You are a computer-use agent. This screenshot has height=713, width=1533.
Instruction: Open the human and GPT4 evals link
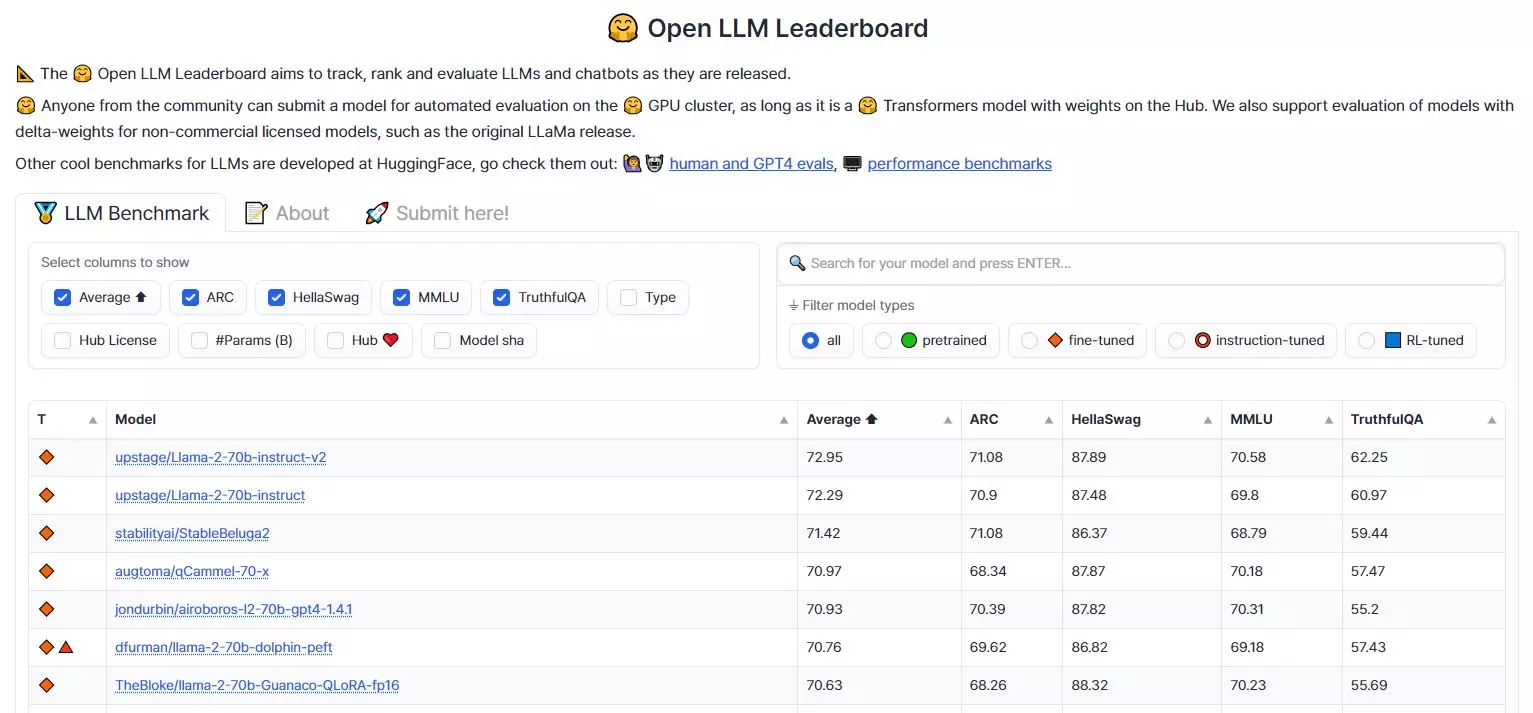click(x=751, y=163)
